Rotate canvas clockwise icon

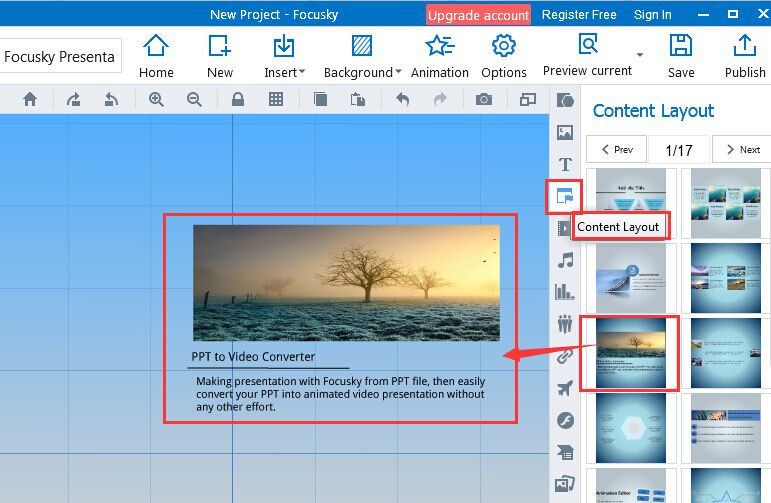(73, 99)
